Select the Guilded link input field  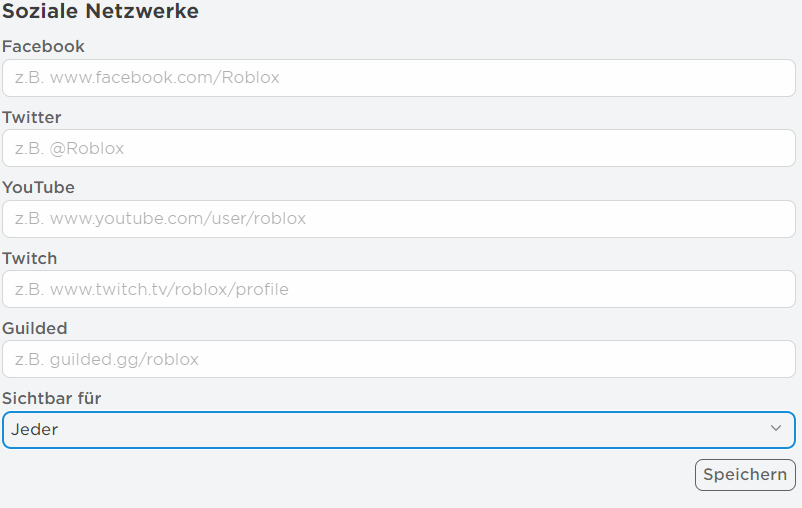399,359
